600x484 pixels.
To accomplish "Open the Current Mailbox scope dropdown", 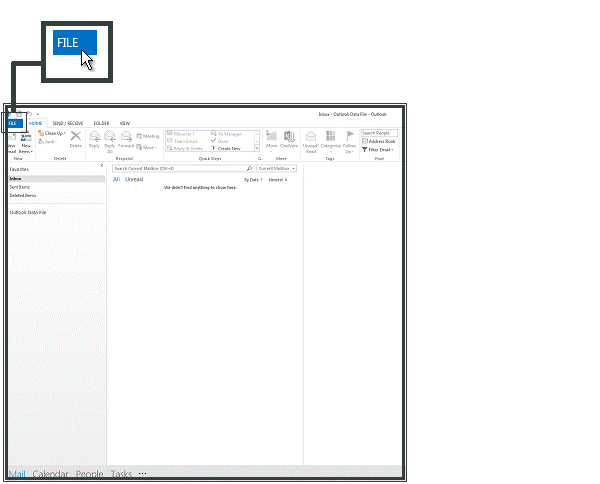I will (x=277, y=169).
